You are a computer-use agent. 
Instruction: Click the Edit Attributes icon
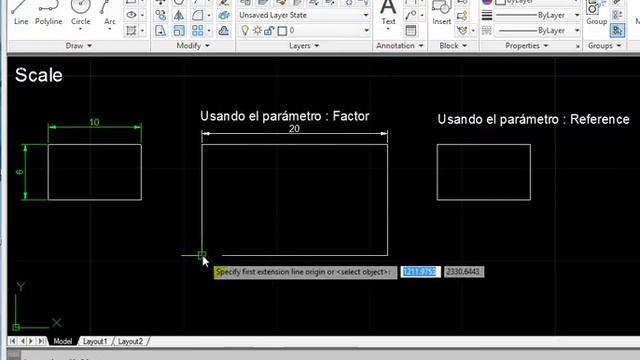coord(462,31)
